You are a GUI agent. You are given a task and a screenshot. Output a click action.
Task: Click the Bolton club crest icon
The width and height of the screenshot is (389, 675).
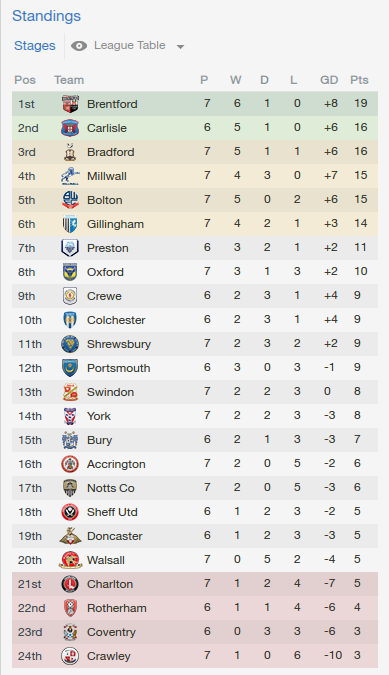click(70, 200)
